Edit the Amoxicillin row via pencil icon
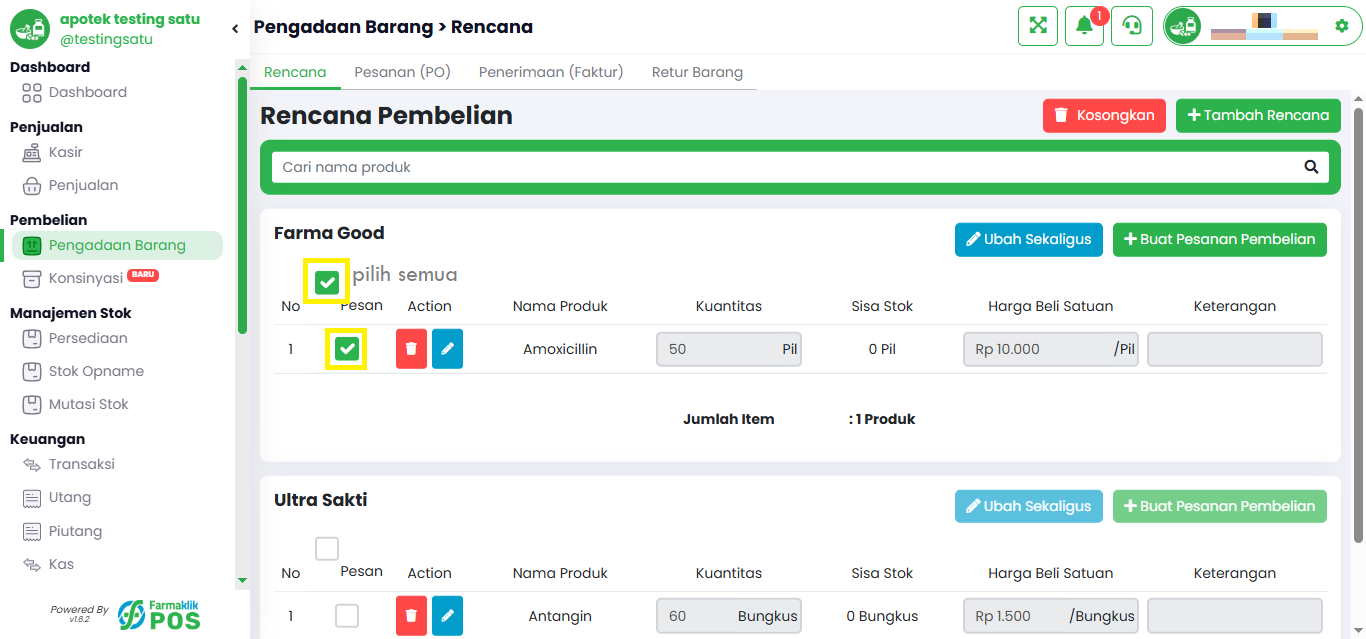This screenshot has height=639, width=1366. 447,349
